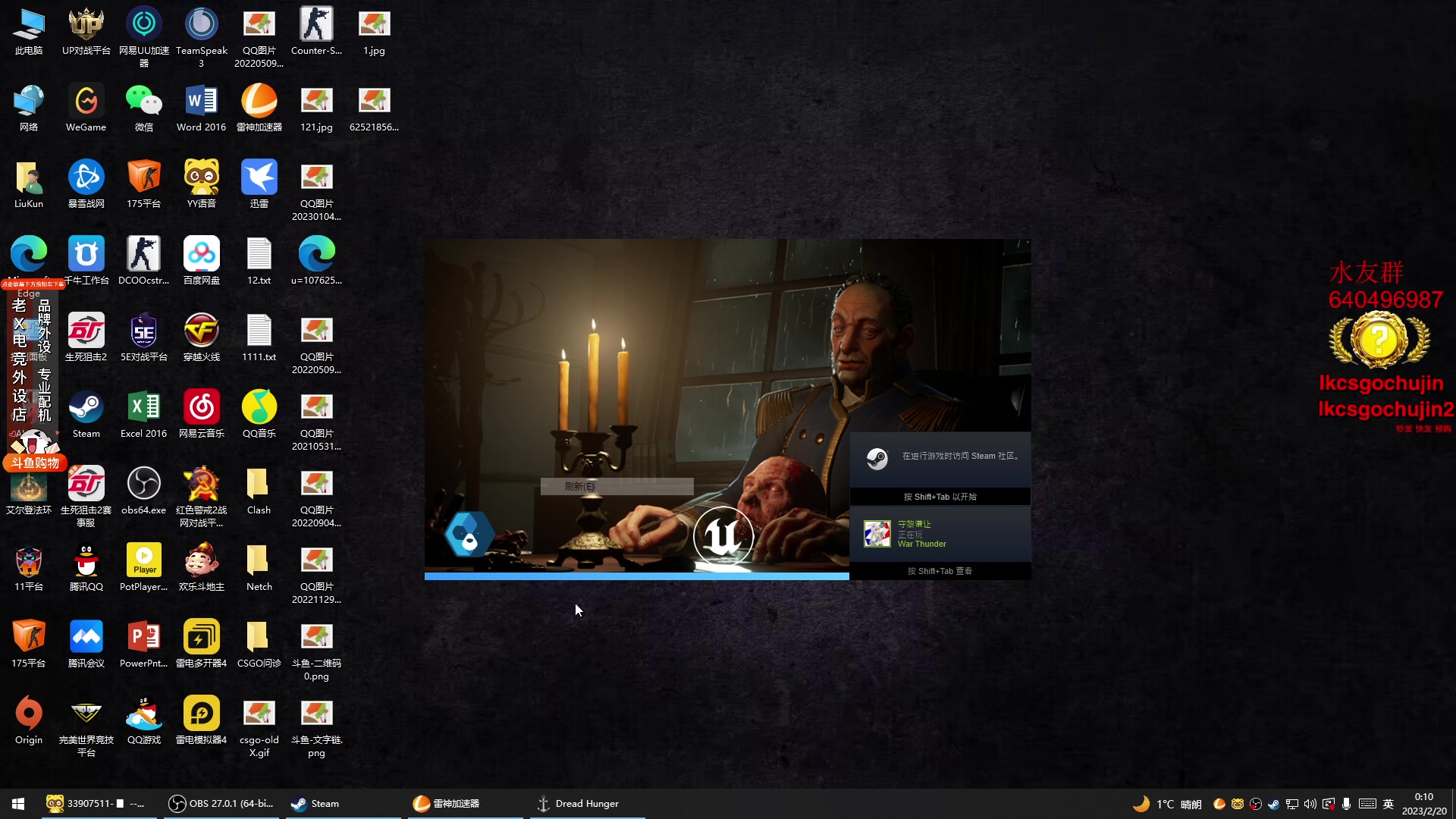Image resolution: width=1456 pixels, height=819 pixels.
Task: Switch to Dread Hunger taskbar button
Action: tap(587, 804)
